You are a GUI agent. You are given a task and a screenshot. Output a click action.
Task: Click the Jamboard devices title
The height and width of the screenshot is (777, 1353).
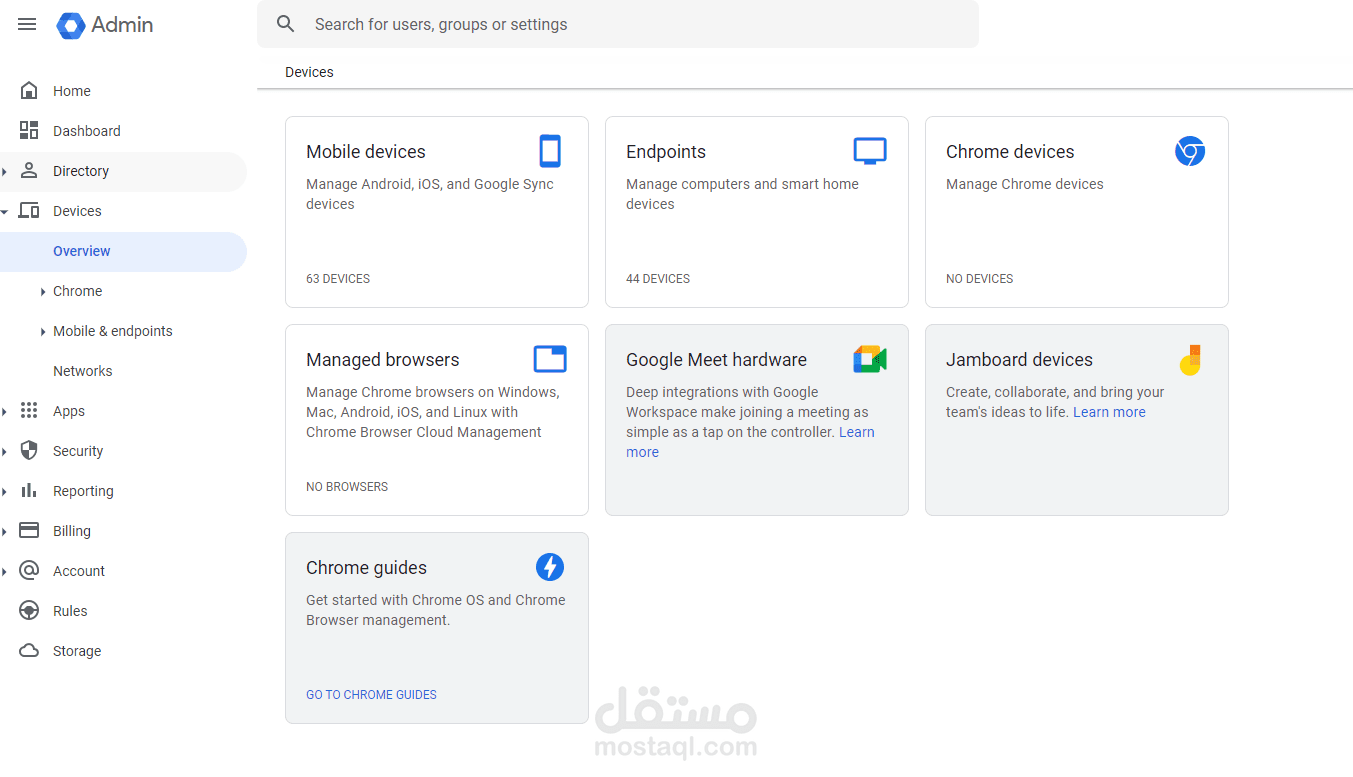coord(1019,360)
